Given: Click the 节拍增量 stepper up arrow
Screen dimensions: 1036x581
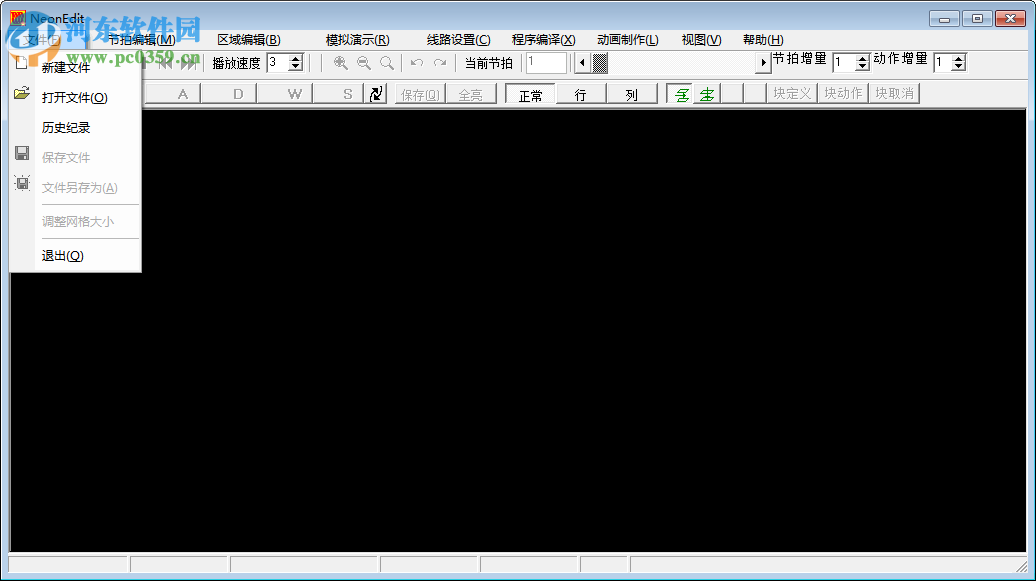Looking at the screenshot, I should [861, 58].
